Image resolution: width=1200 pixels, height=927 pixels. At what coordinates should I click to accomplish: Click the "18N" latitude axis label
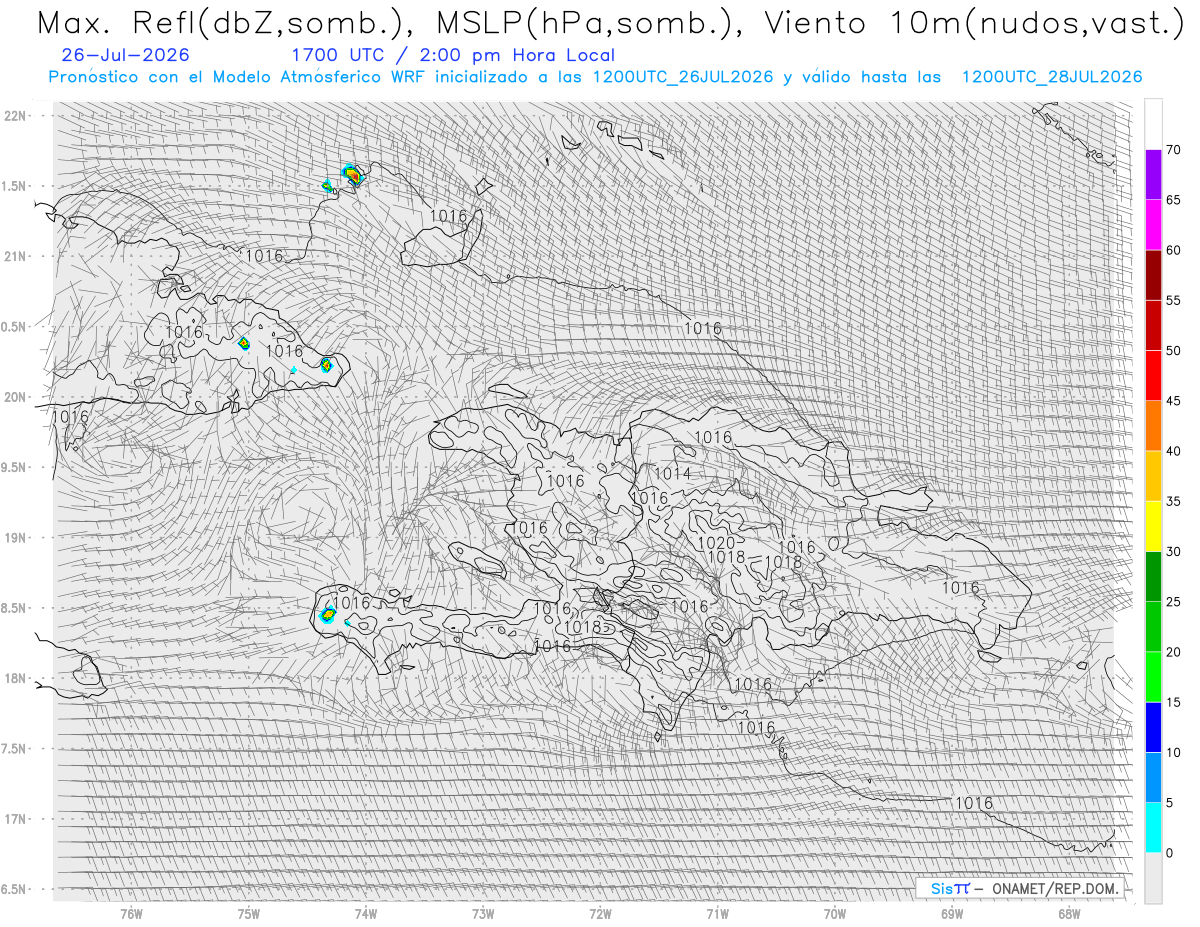click(16, 679)
